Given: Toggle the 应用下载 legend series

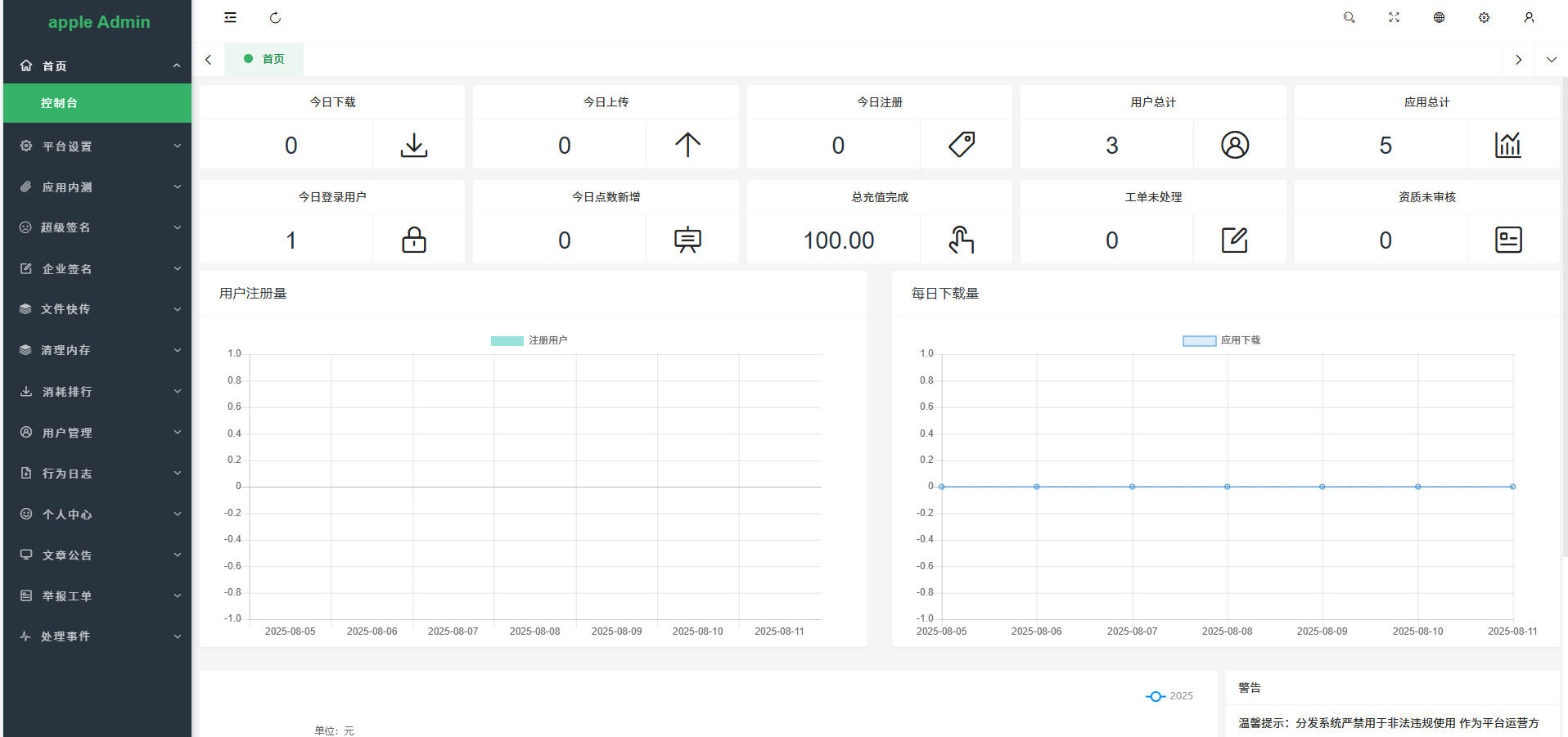Looking at the screenshot, I should 1221,340.
